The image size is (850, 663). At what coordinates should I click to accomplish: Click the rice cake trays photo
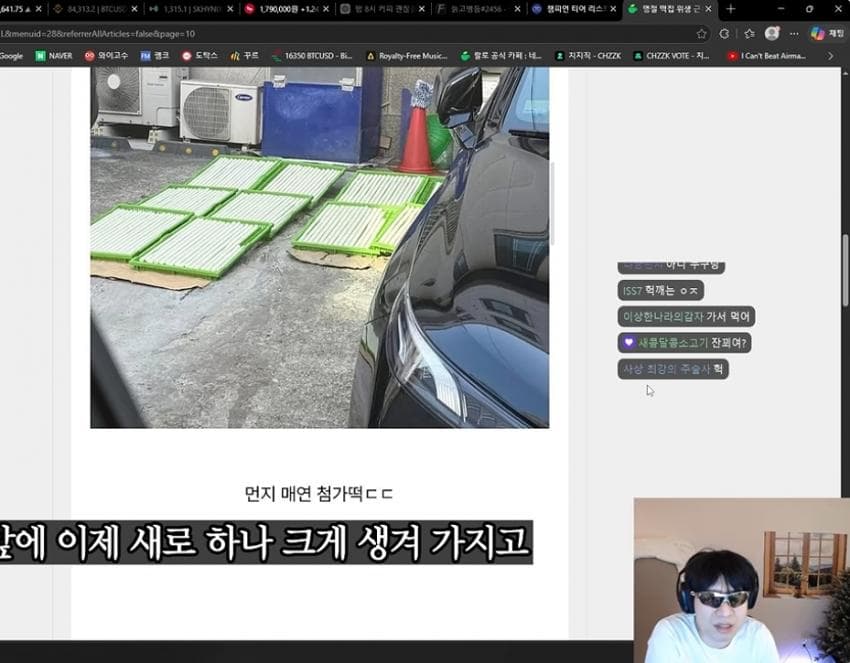pos(319,247)
